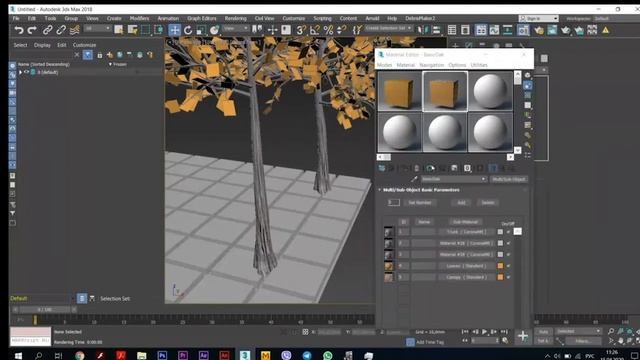Screen dimensions: 640x360
Task: Open the Graph Editors menu
Action: 202,18
